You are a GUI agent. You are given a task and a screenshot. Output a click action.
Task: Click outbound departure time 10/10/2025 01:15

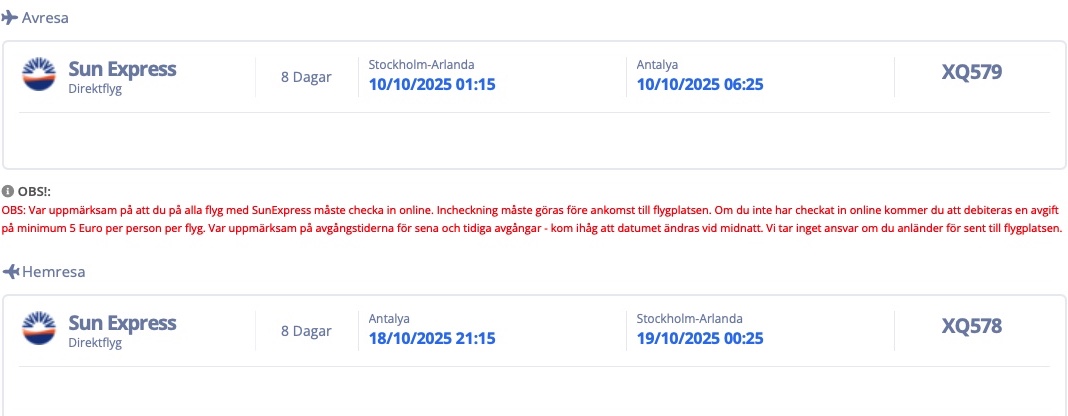[432, 84]
